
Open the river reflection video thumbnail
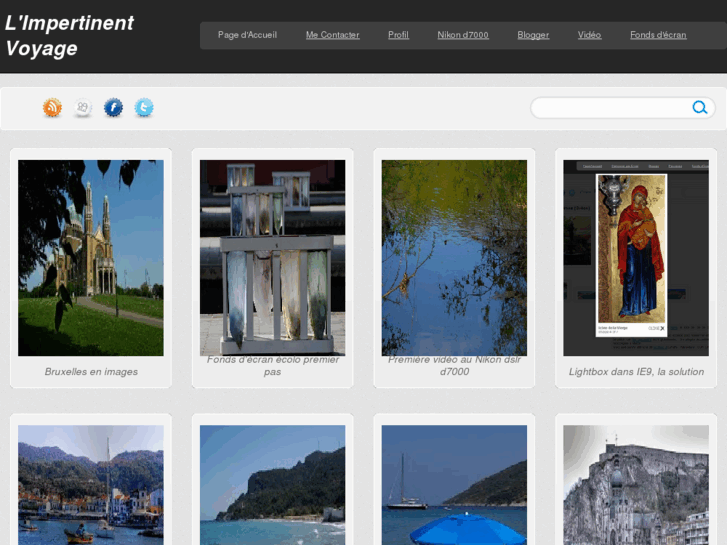(x=454, y=258)
